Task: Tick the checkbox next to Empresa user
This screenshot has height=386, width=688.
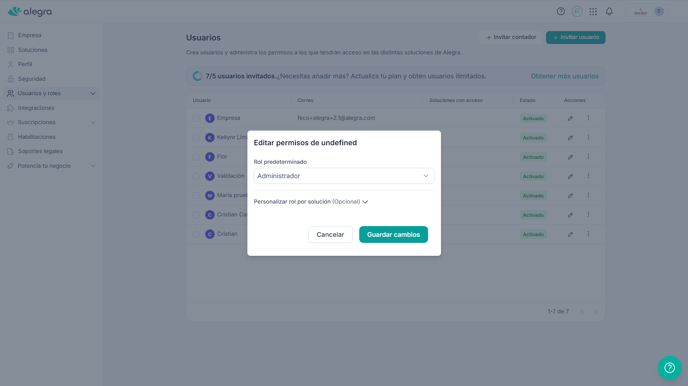Action: pyautogui.click(x=196, y=118)
